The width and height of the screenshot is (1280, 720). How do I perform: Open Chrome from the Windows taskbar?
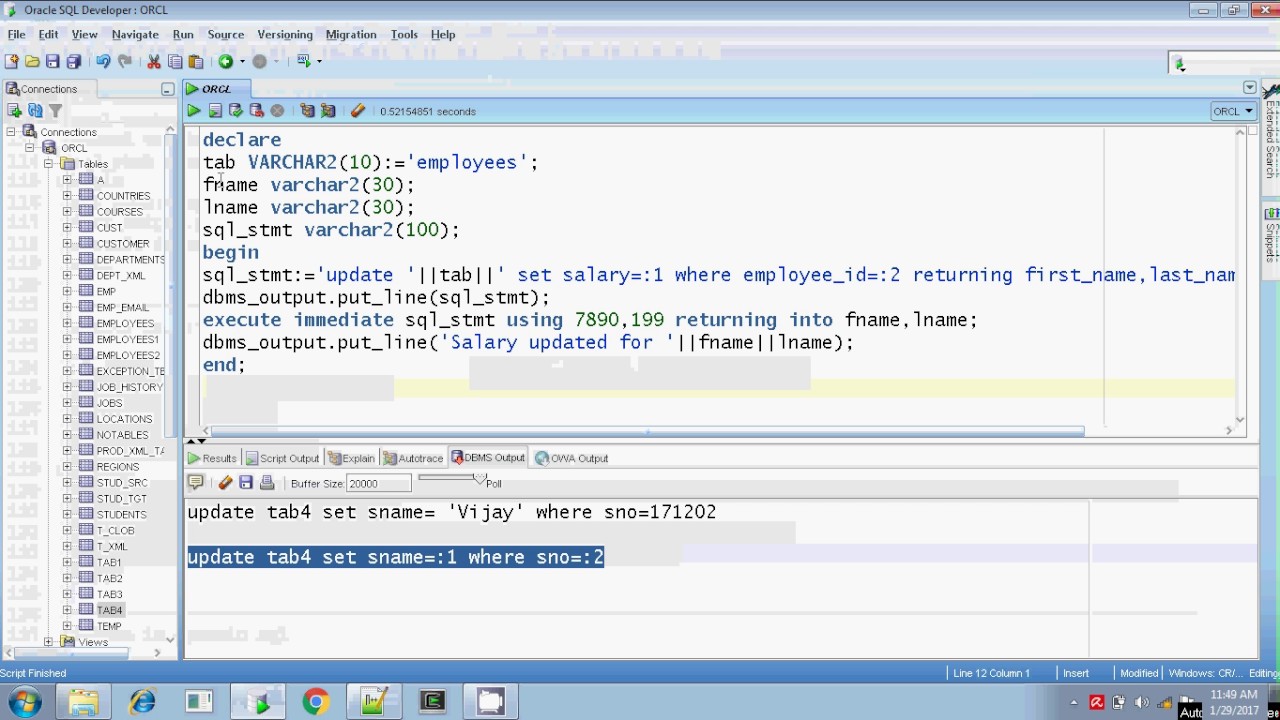tap(315, 702)
